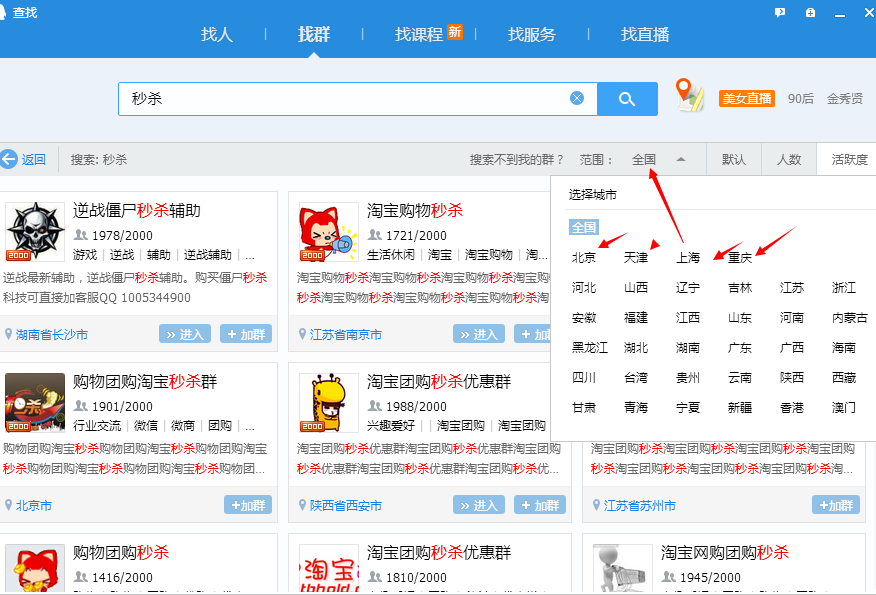Sort results by 活跃度

pos(849,160)
